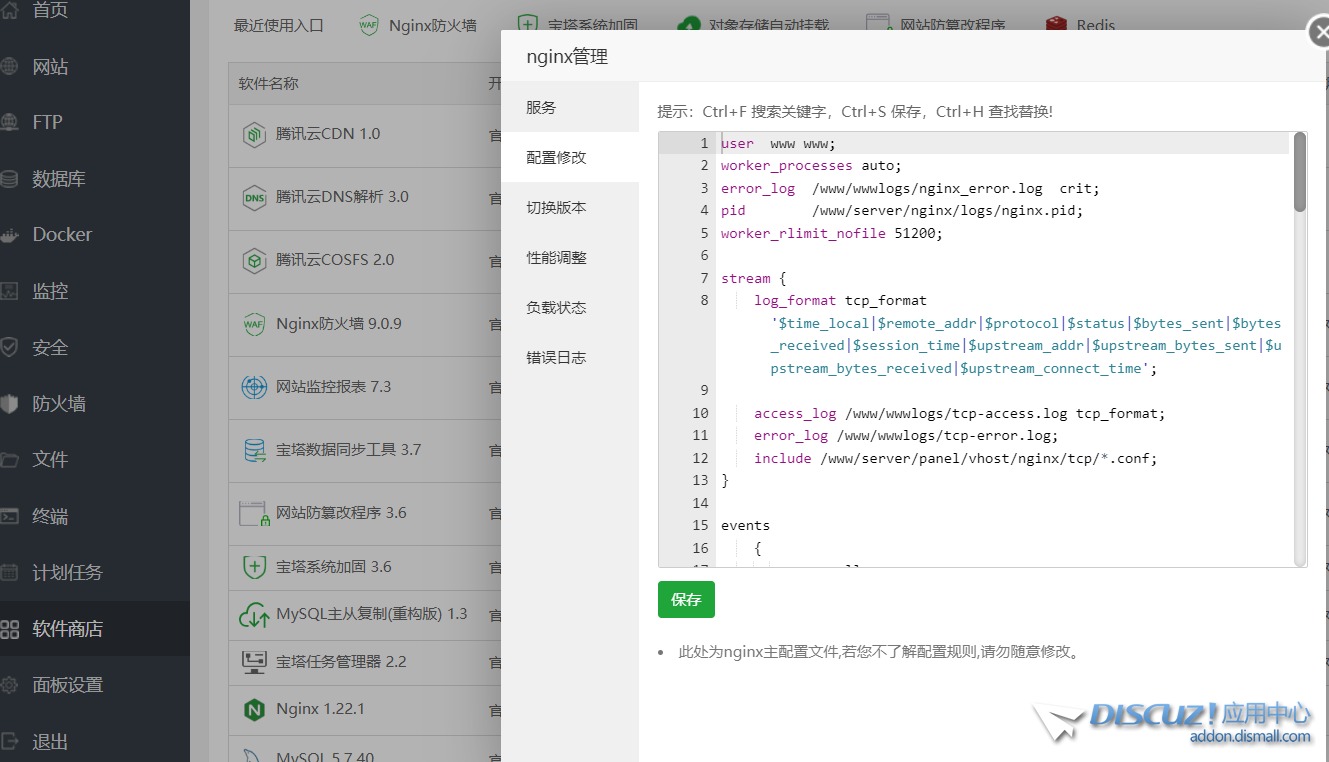Go to 防火墙 in the sidebar

(58, 404)
